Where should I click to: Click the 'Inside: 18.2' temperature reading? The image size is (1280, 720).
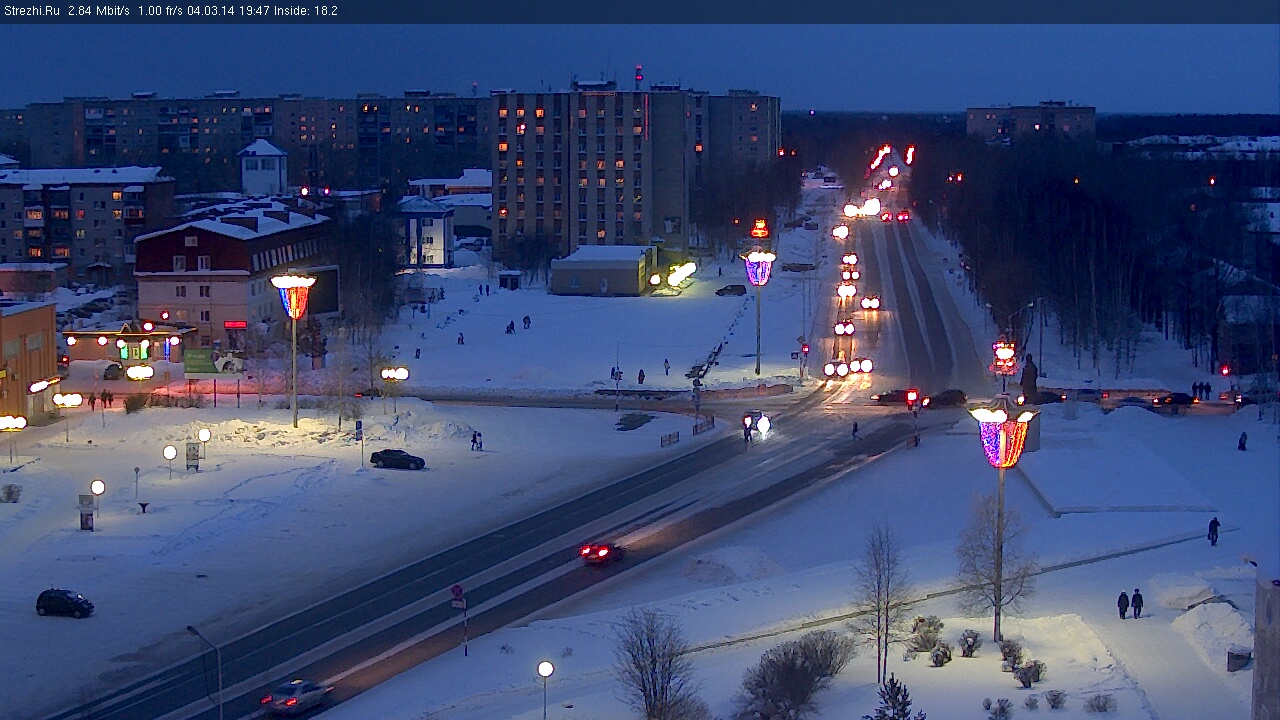(x=306, y=11)
